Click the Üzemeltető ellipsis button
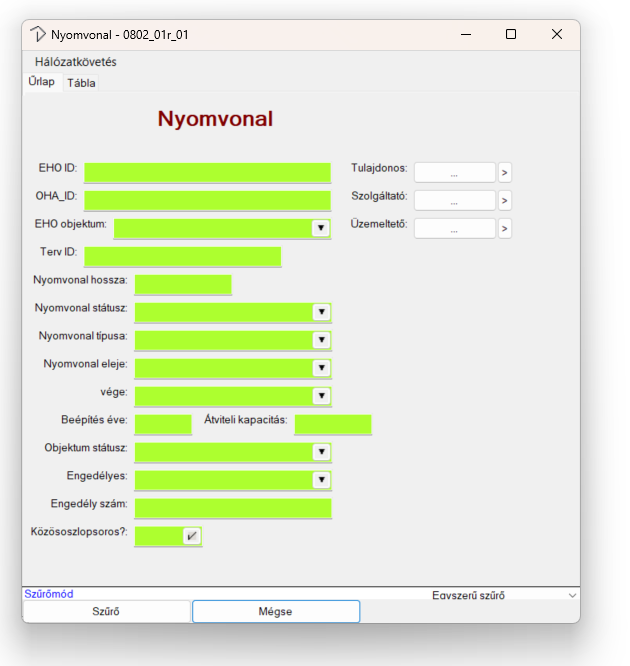 454,229
